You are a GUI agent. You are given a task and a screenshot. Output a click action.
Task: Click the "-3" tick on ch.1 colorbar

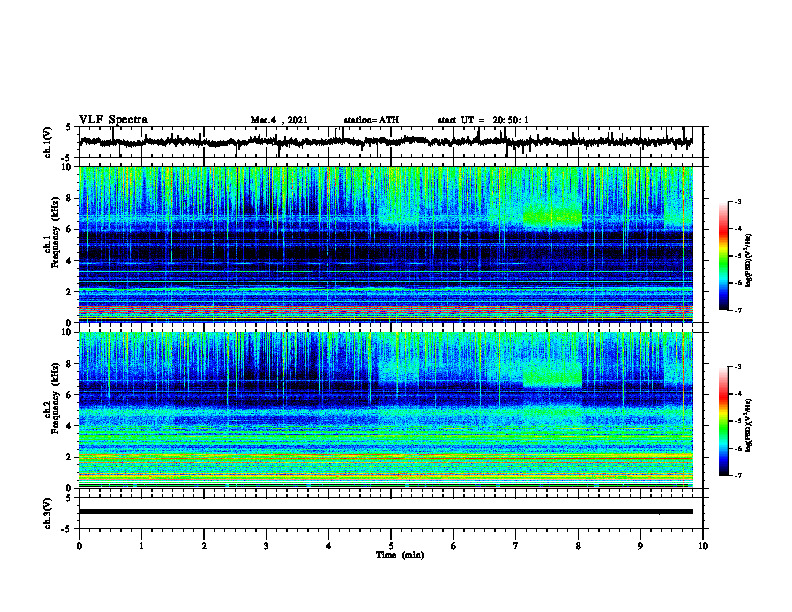click(737, 201)
